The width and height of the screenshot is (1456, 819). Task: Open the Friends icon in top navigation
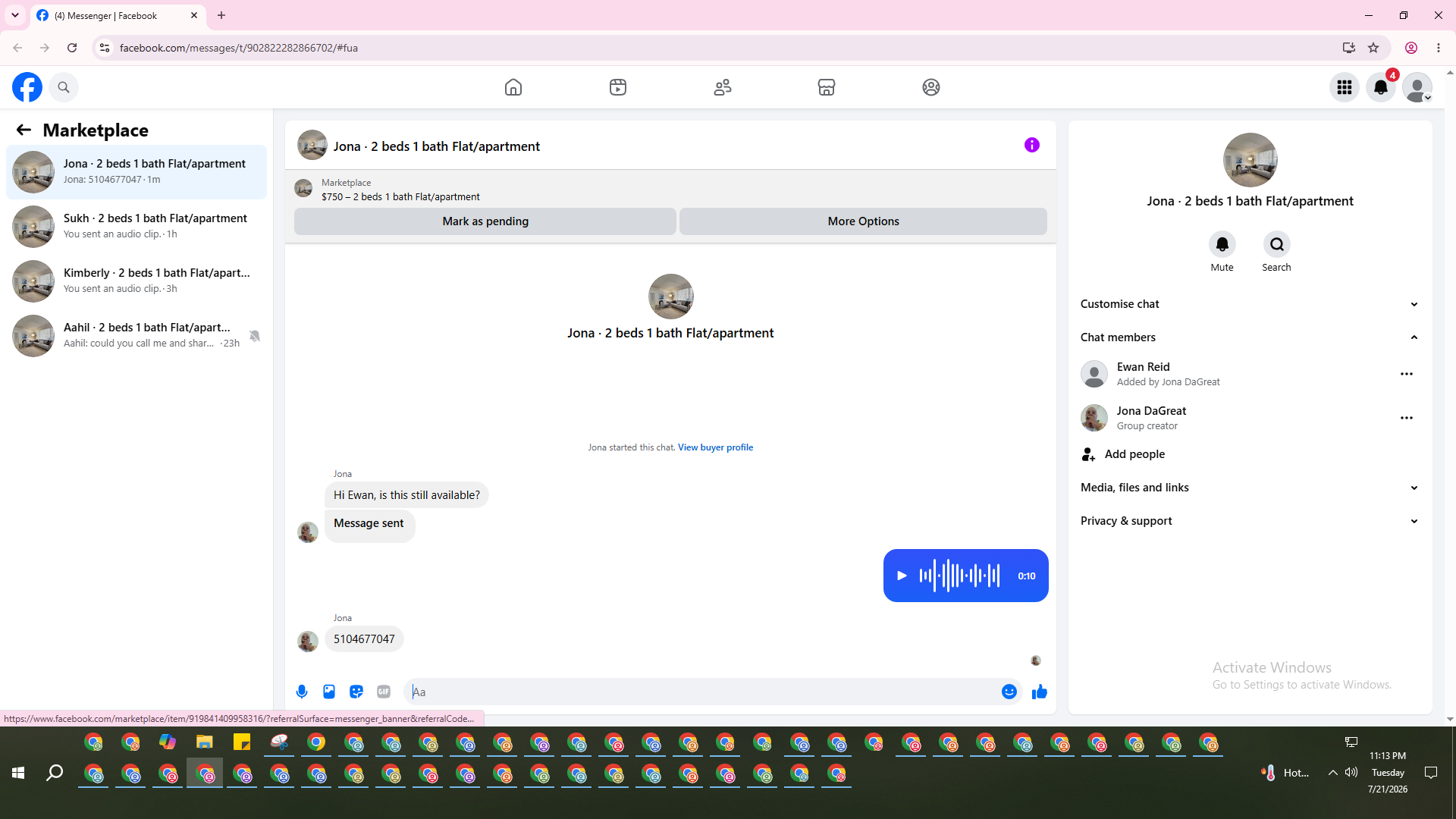(723, 87)
